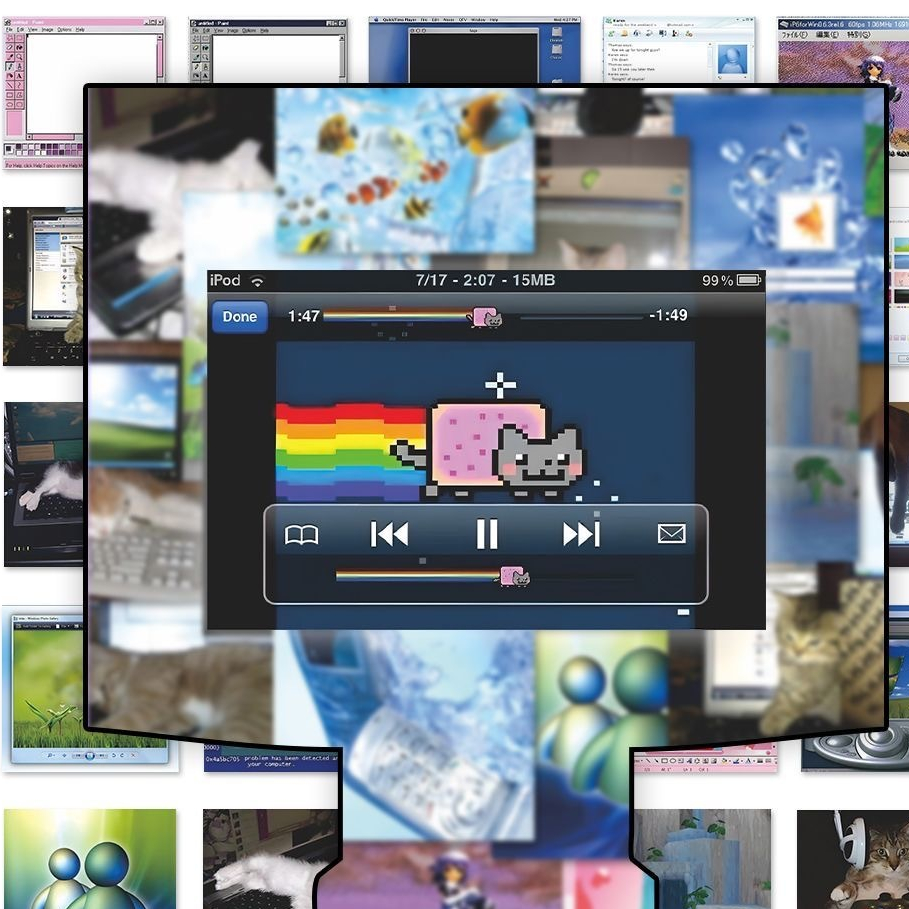Open Help menu in QuickTime window menu bar
The width and height of the screenshot is (909, 909).
click(x=494, y=20)
